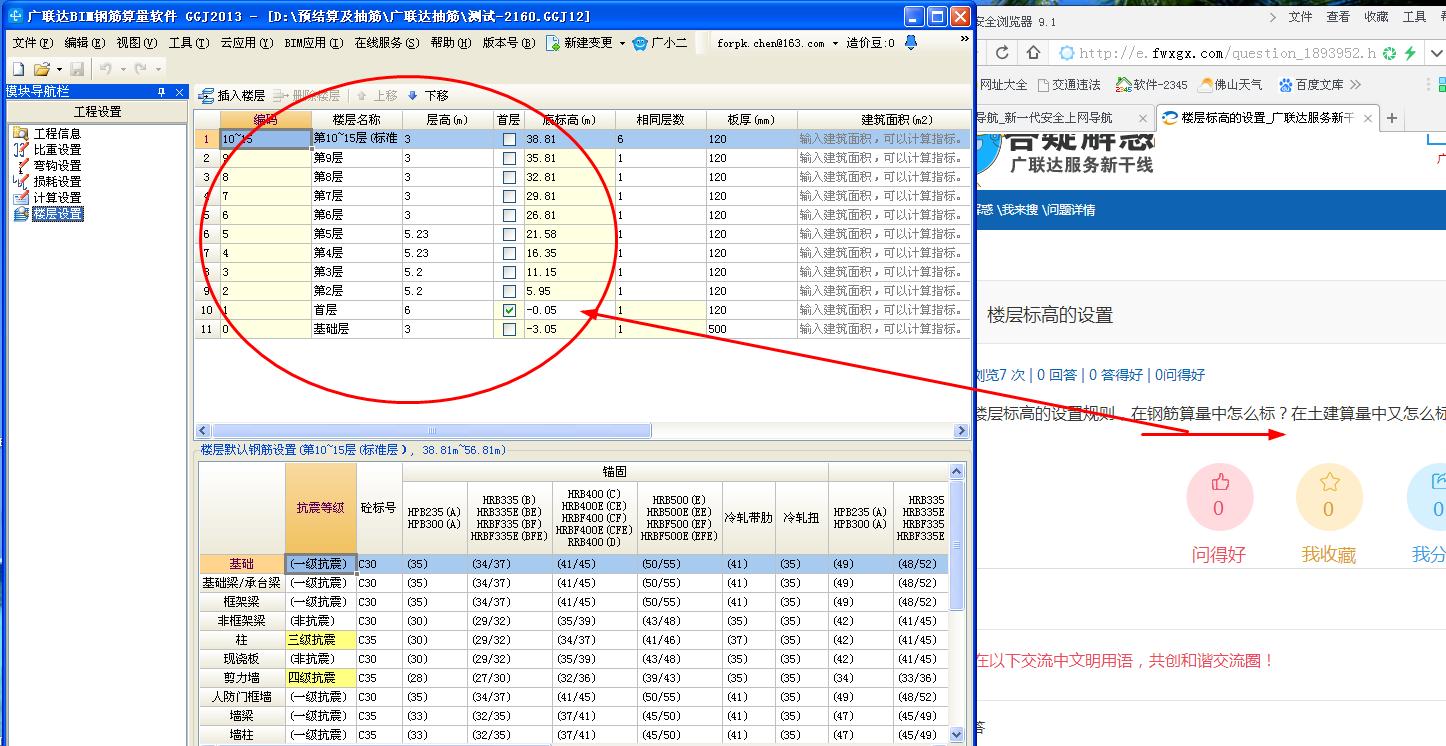Click the Save disk icon in toolbar
Screen dimensions: 1446x746
click(77, 69)
